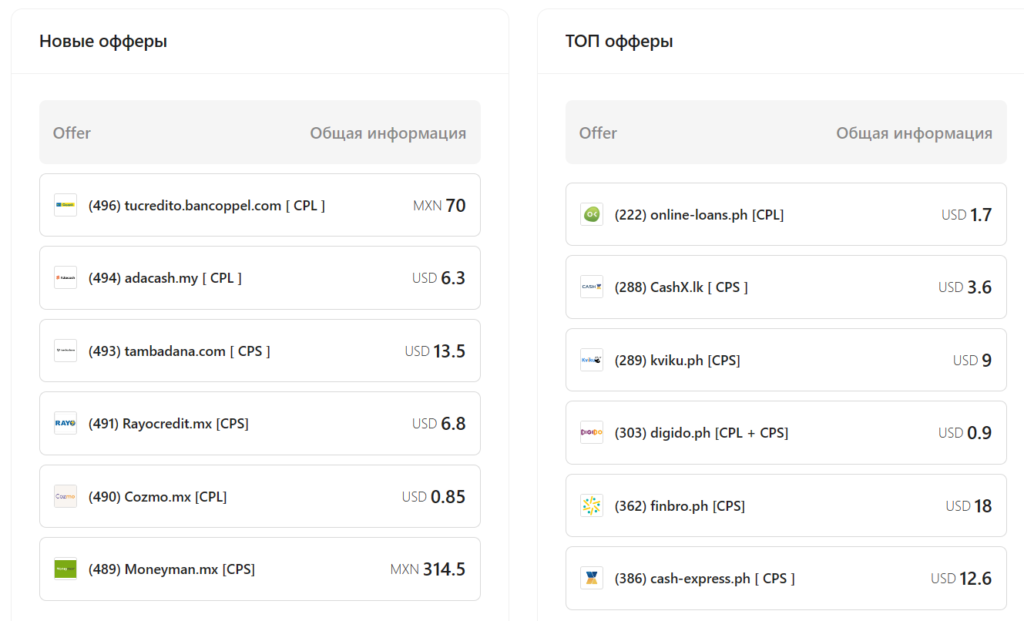The height and width of the screenshot is (621, 1024).
Task: Click the green Moneyman.mx logo
Action: pos(65,569)
